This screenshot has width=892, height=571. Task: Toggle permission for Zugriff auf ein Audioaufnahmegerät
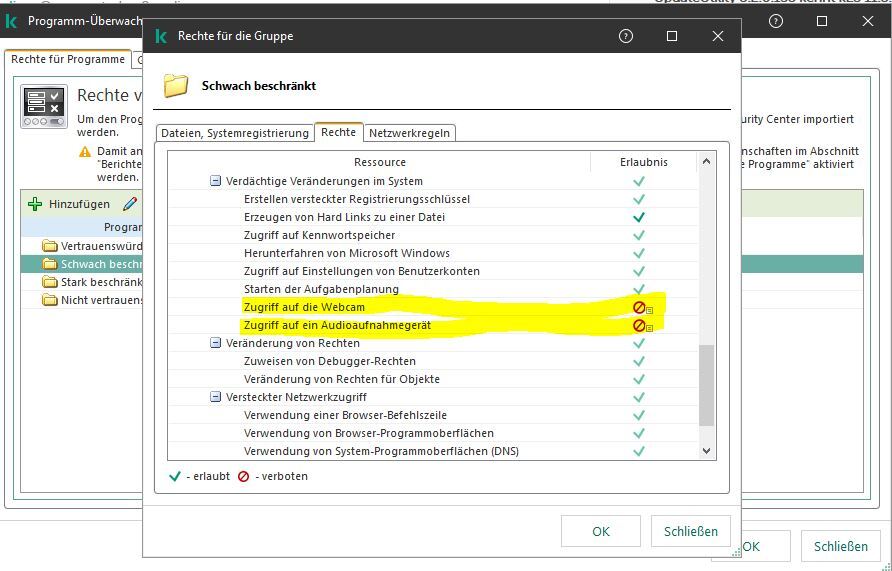tap(638, 325)
